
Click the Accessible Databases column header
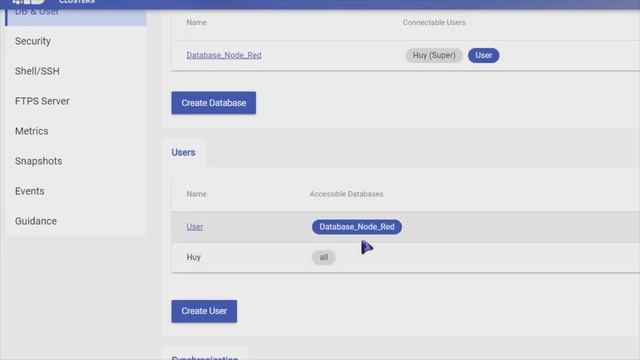[x=346, y=194]
